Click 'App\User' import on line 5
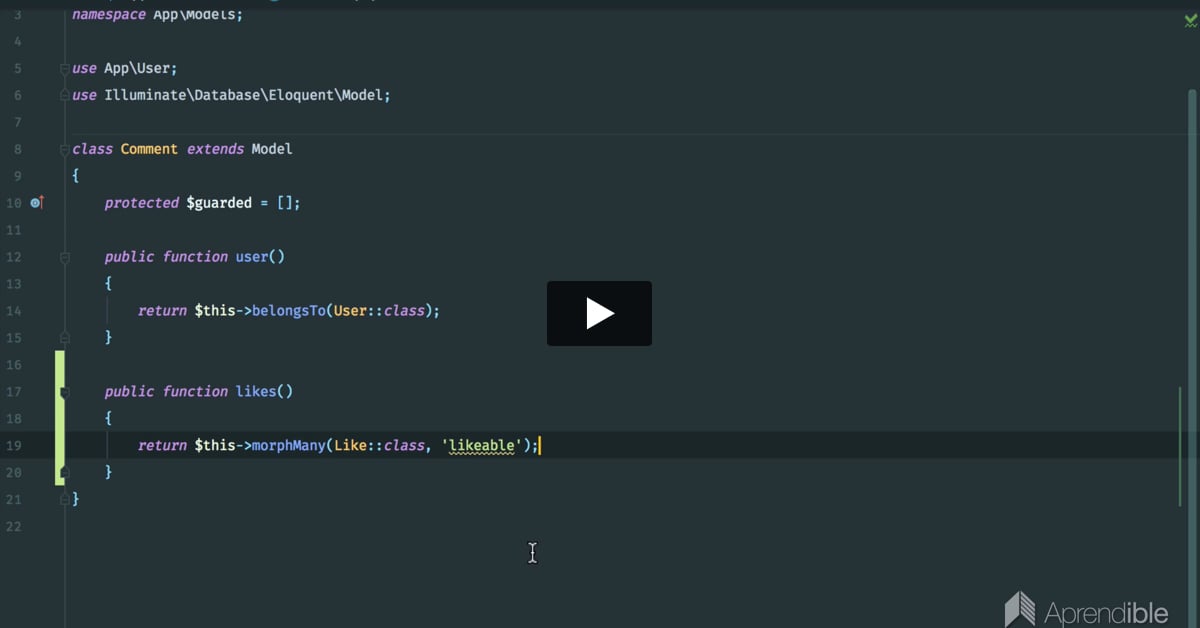 (136, 68)
